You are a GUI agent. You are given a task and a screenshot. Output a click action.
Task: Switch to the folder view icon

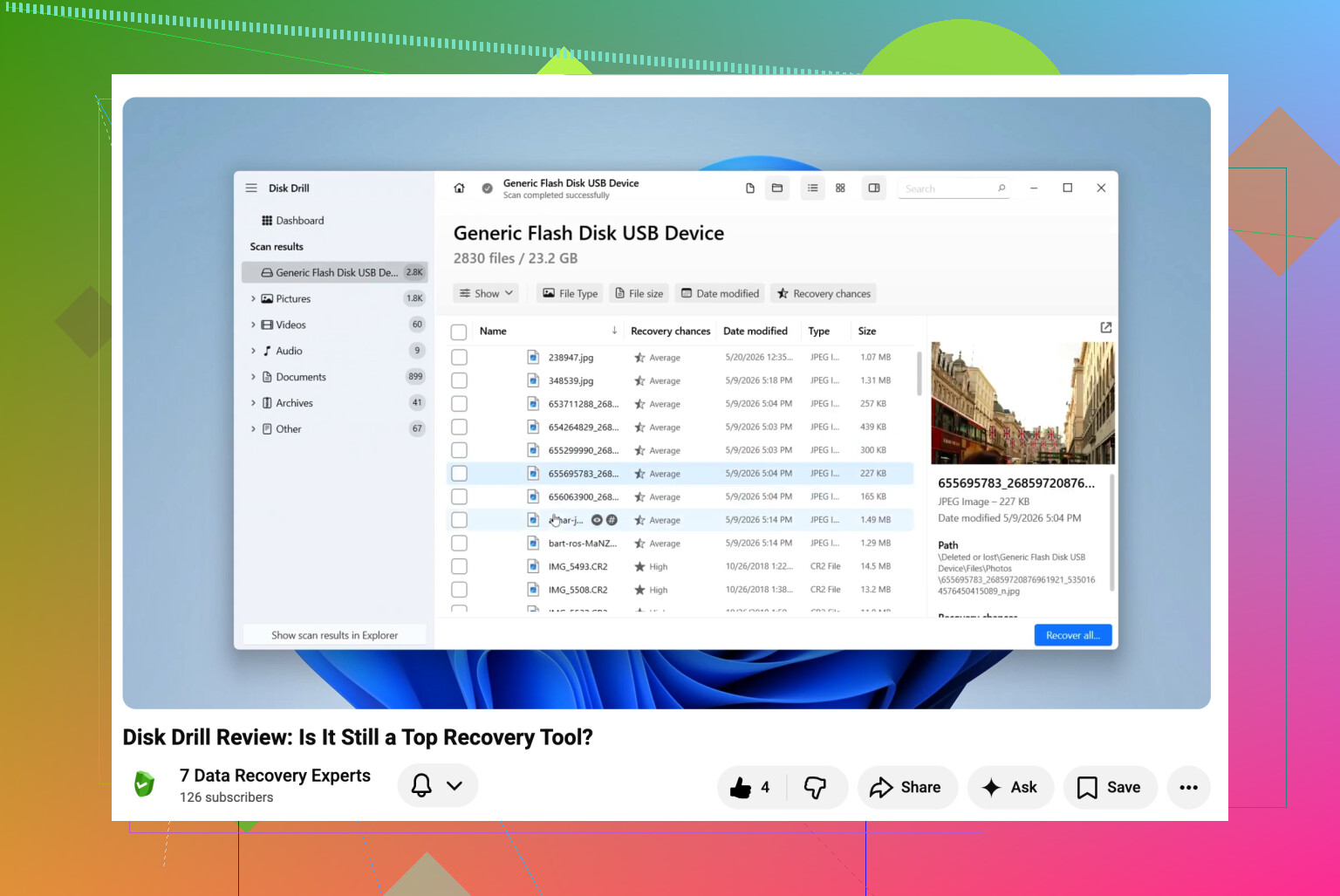click(x=777, y=188)
